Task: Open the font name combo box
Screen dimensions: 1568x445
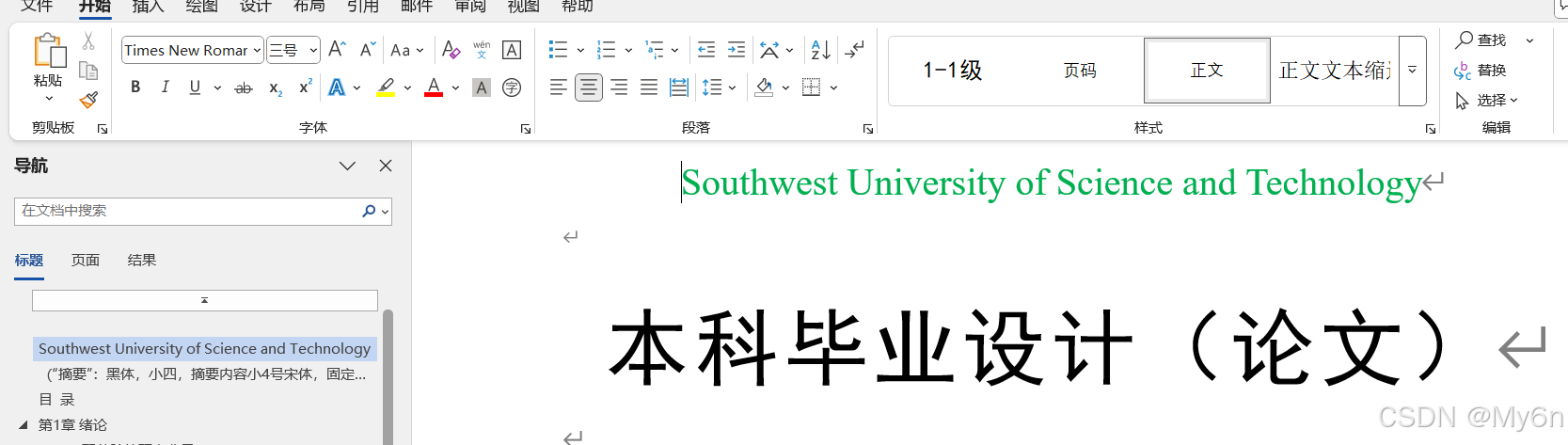Action: [x=192, y=50]
